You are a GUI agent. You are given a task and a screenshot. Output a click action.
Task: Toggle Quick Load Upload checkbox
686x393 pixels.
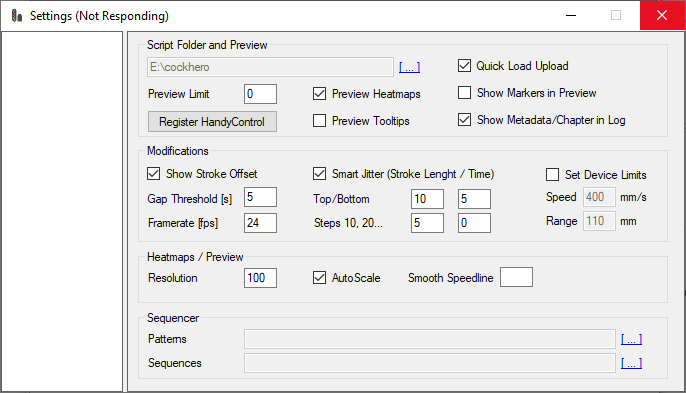[x=464, y=66]
